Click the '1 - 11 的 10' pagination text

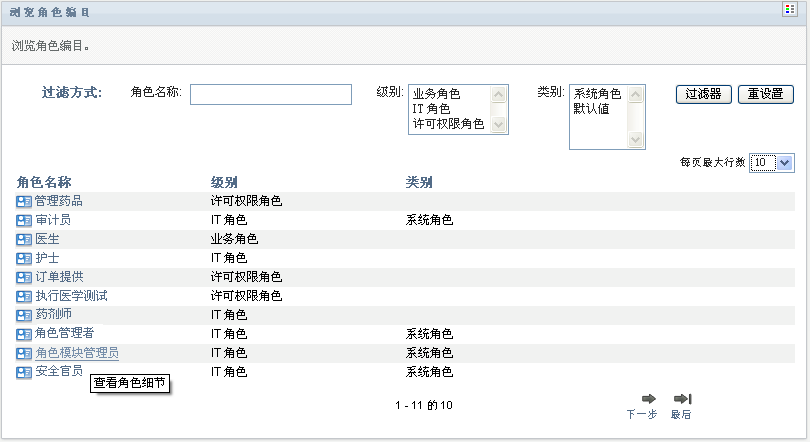pos(424,406)
